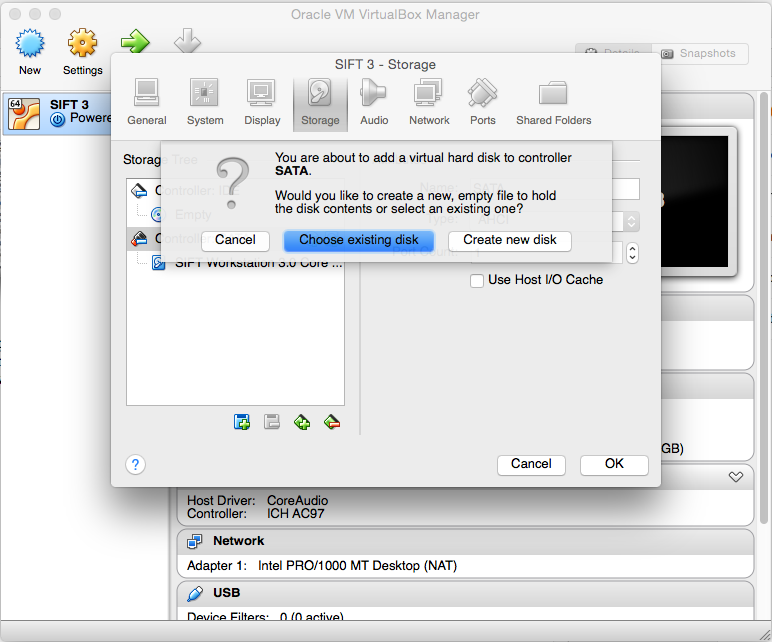
Task: Open the Network settings tab
Action: pos(429,102)
